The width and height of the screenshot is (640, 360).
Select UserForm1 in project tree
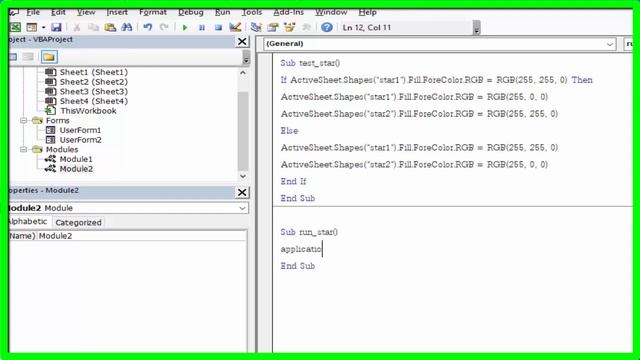pos(80,130)
